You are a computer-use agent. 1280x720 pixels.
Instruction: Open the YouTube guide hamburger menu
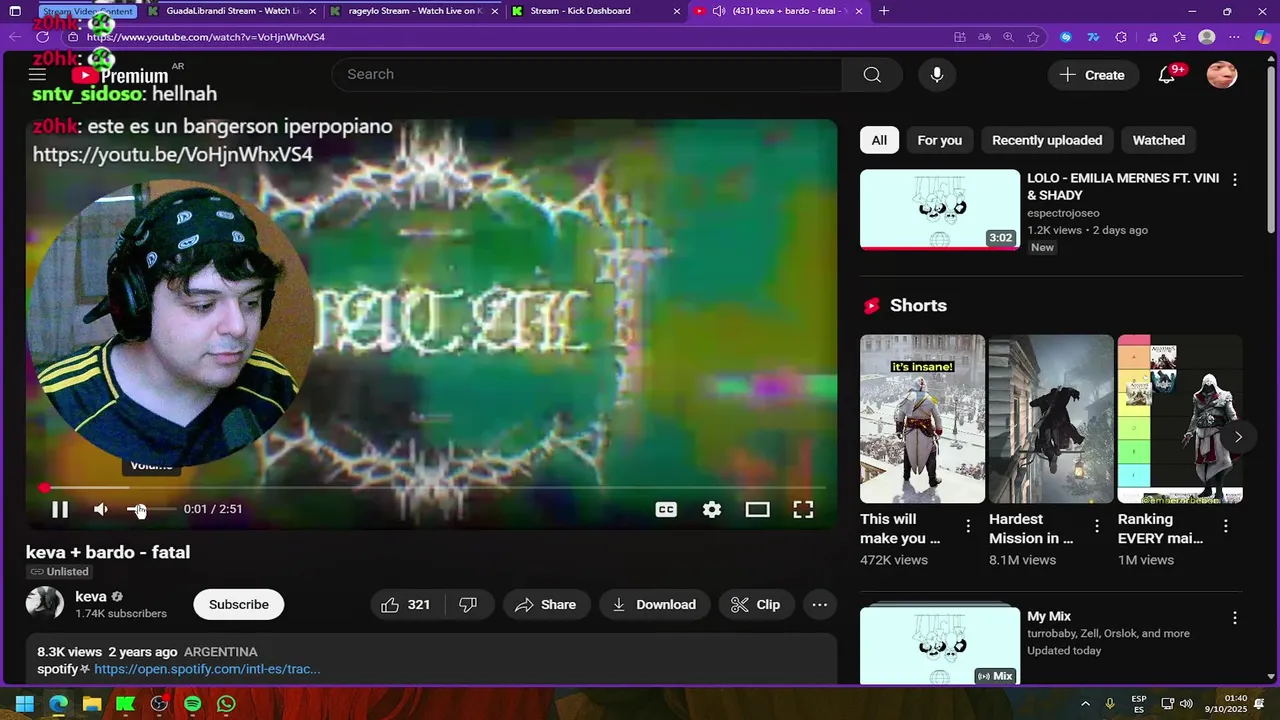(37, 75)
